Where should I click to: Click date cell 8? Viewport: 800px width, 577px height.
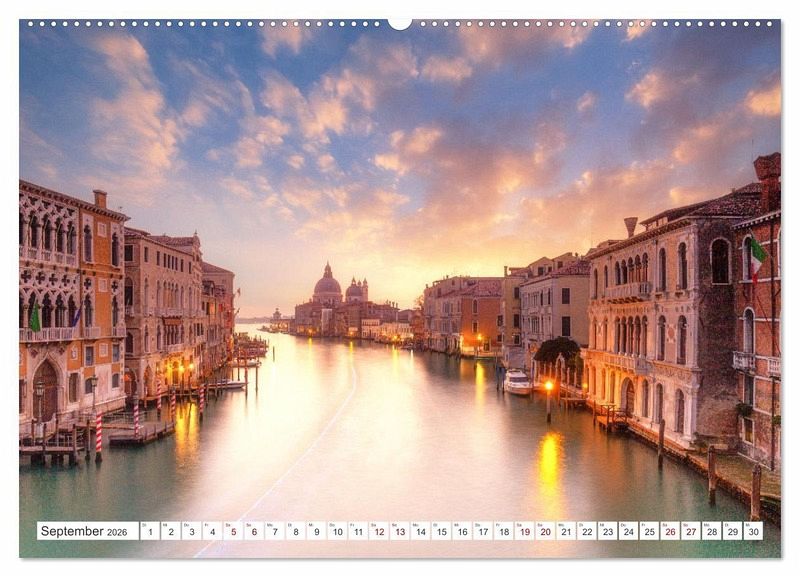point(296,531)
